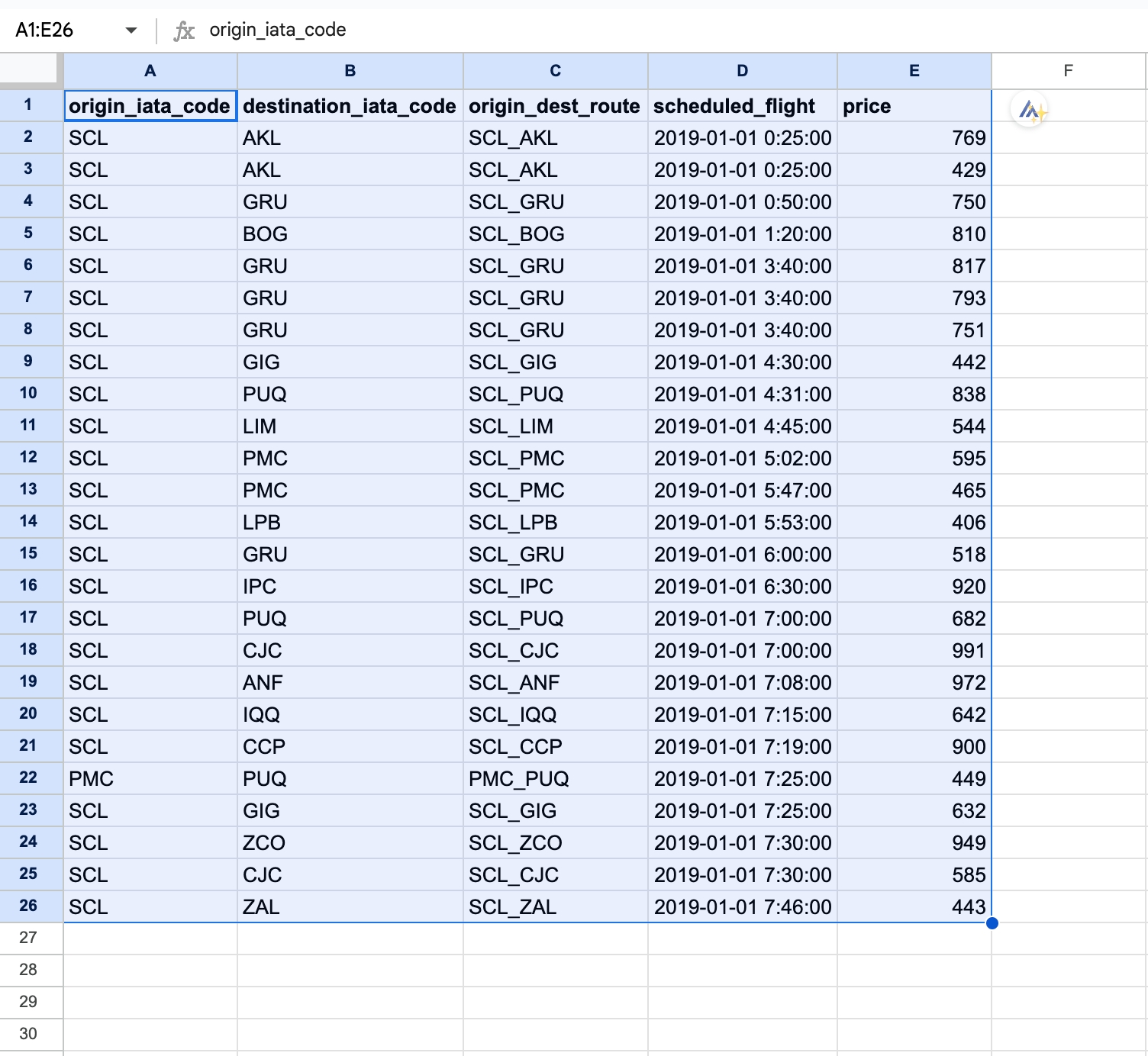Select column C header
The width and height of the screenshot is (1148, 1056).
click(555, 71)
